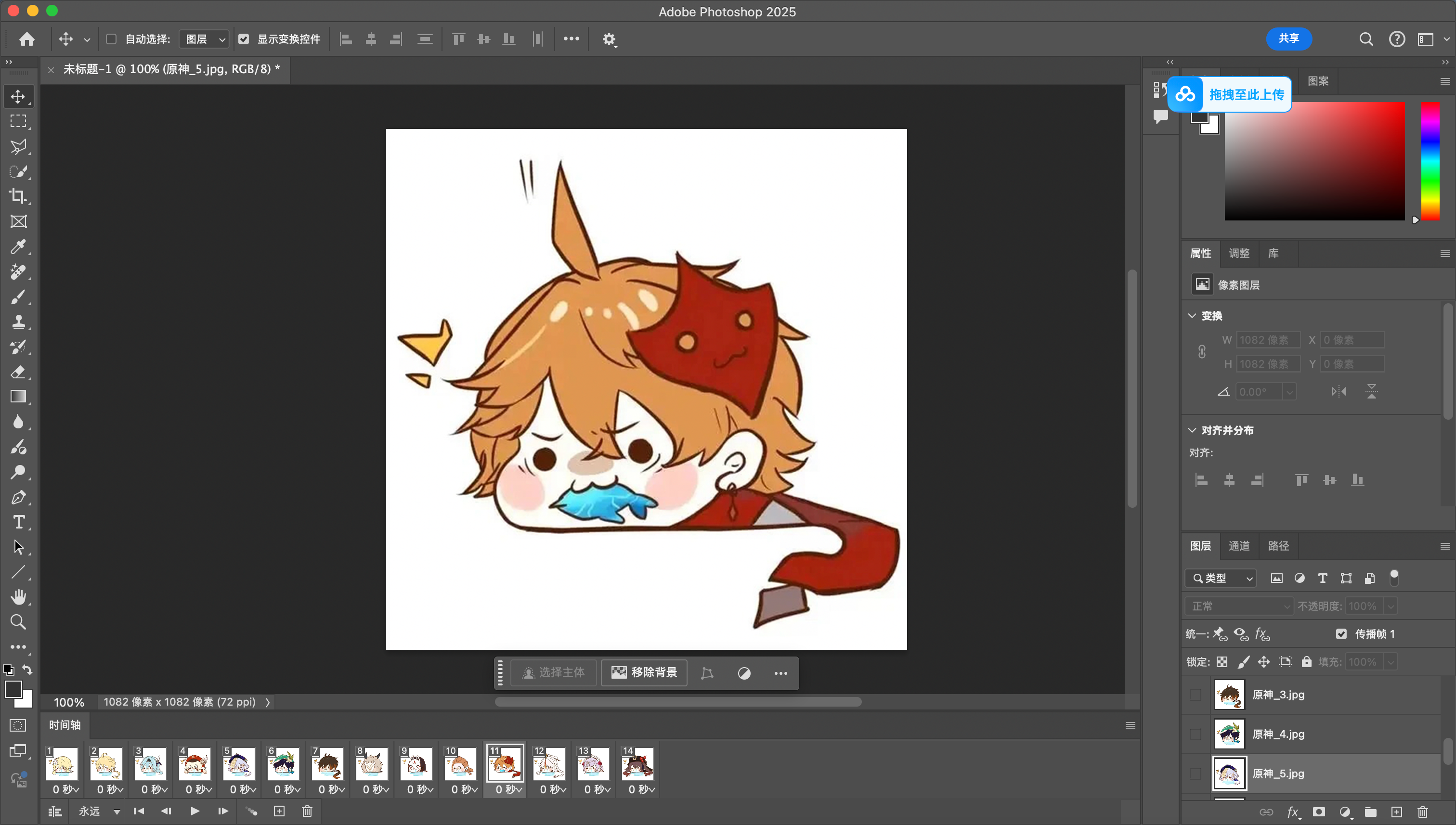The image size is (1456, 825).
Task: Pick the Brush tool
Action: tap(18, 297)
